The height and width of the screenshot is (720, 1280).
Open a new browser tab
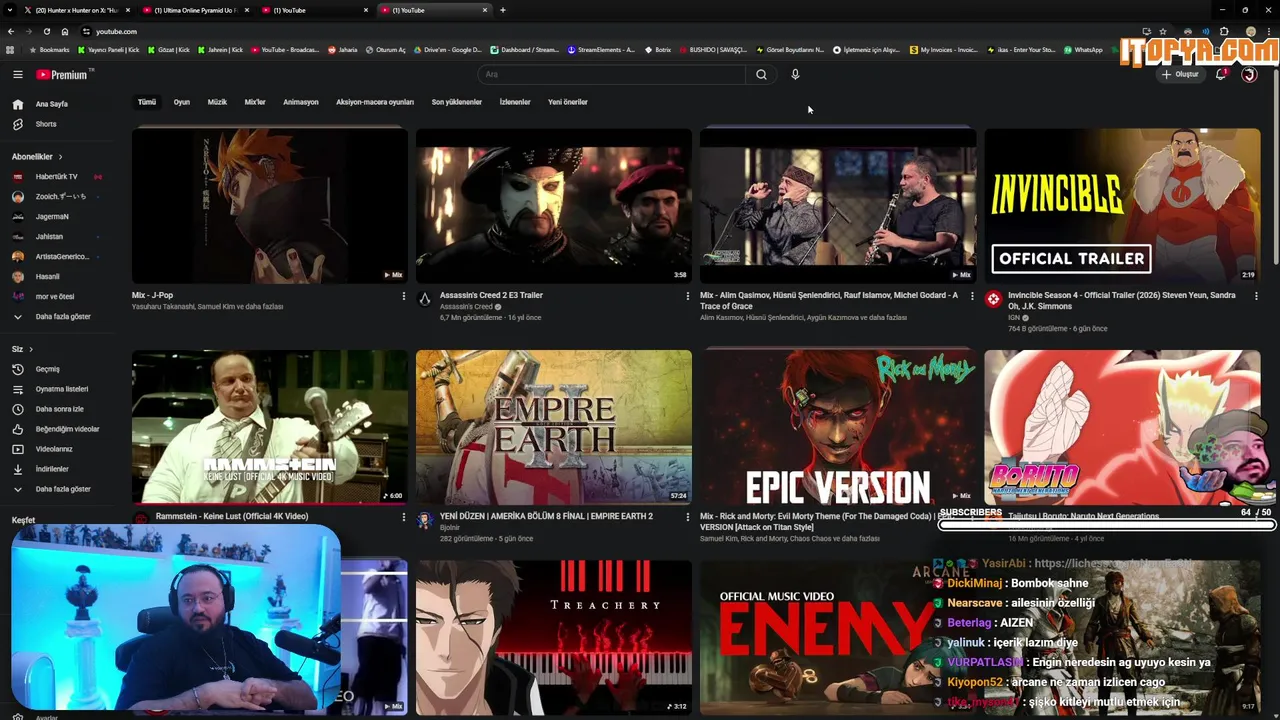click(502, 10)
